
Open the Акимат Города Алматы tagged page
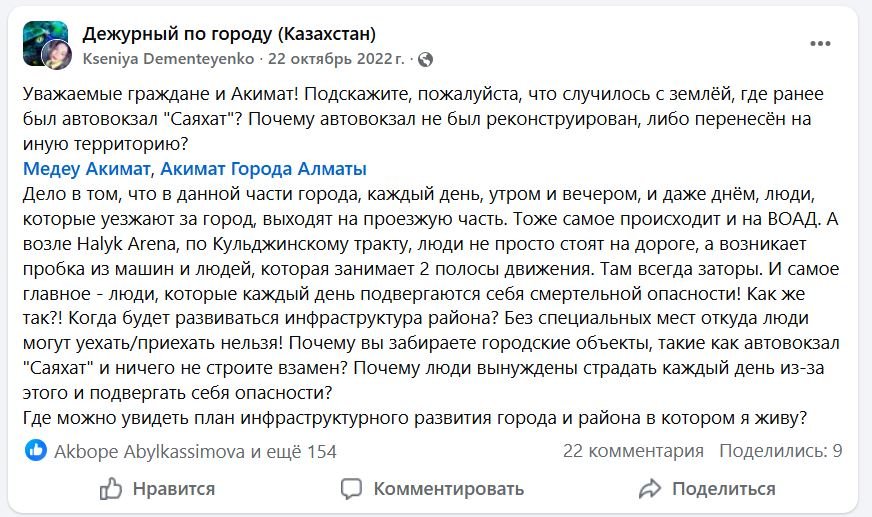coord(263,168)
